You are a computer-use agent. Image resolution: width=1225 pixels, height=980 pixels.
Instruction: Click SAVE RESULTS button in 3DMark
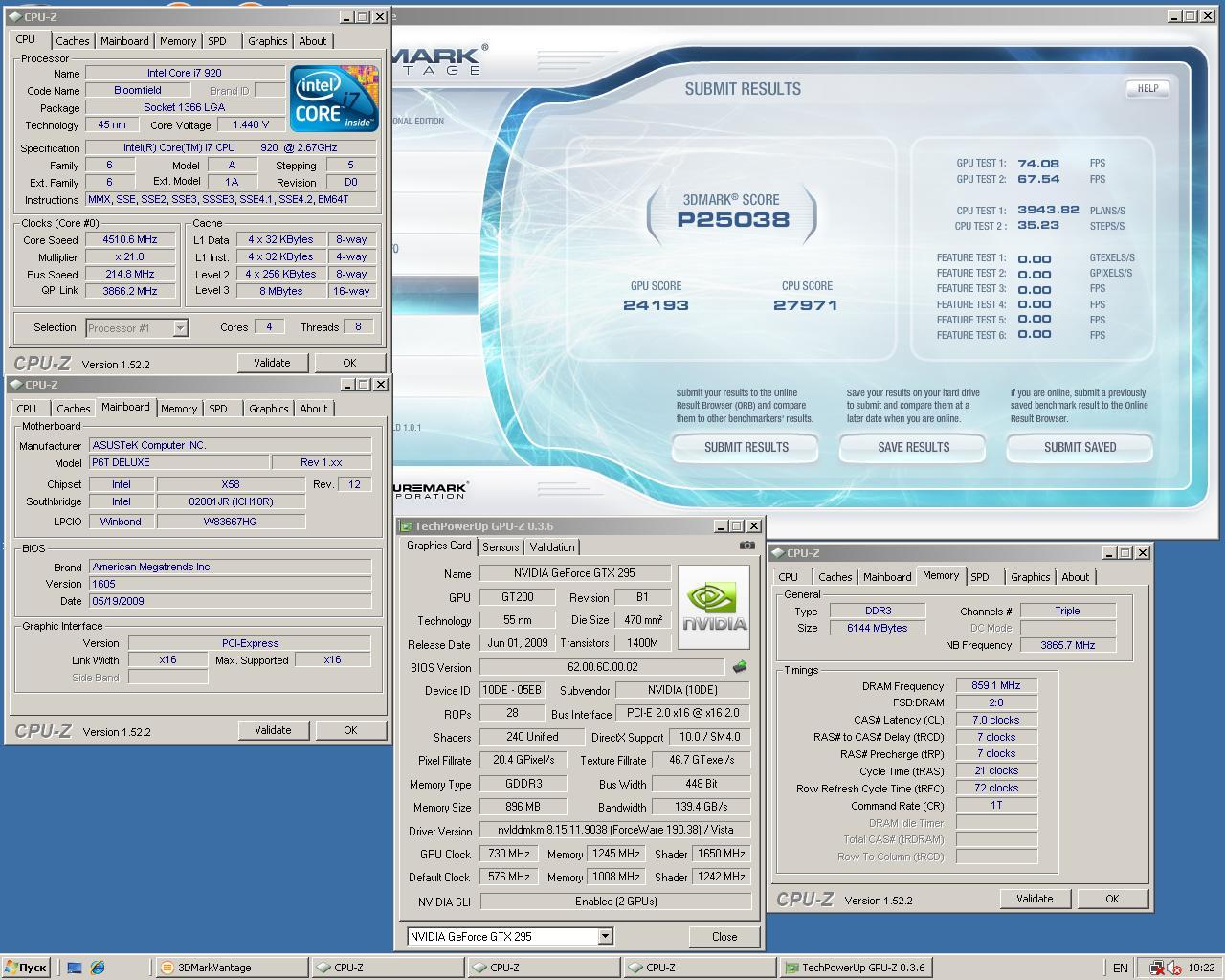[x=913, y=447]
